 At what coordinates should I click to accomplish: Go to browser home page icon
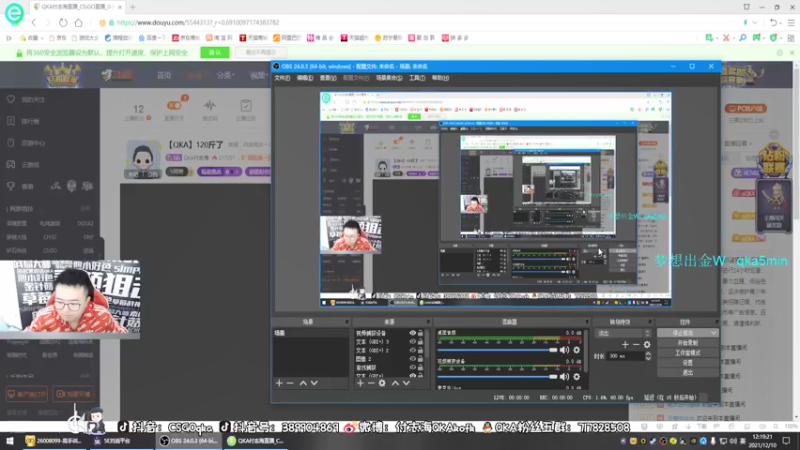point(79,22)
